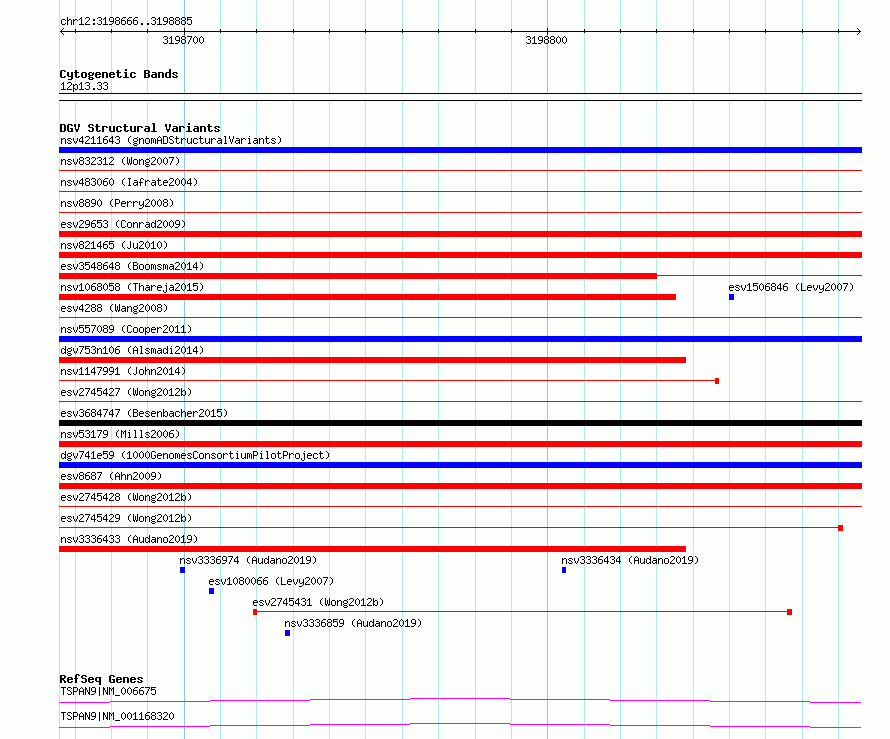Image resolution: width=890 pixels, height=739 pixels.
Task: Click the nsv1147991 (John2014) label
Action: click(123, 371)
